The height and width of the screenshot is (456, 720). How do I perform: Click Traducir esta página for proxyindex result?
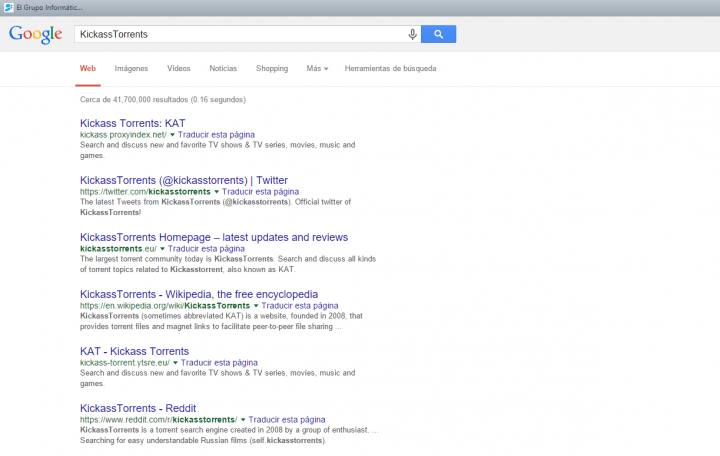(216, 135)
